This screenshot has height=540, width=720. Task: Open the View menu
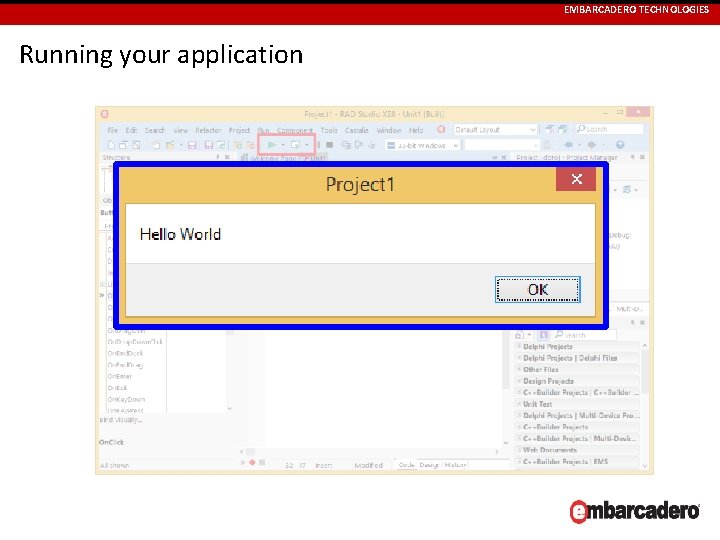pyautogui.click(x=180, y=130)
